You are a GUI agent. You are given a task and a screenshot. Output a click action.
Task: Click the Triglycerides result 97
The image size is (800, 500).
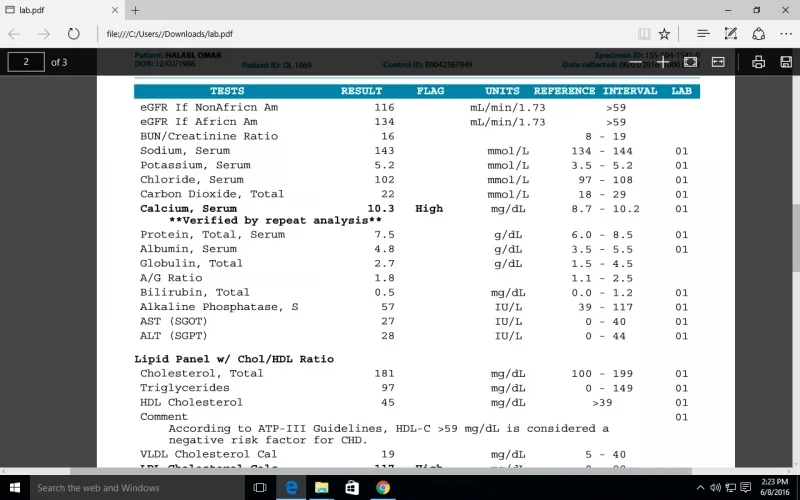pos(388,388)
